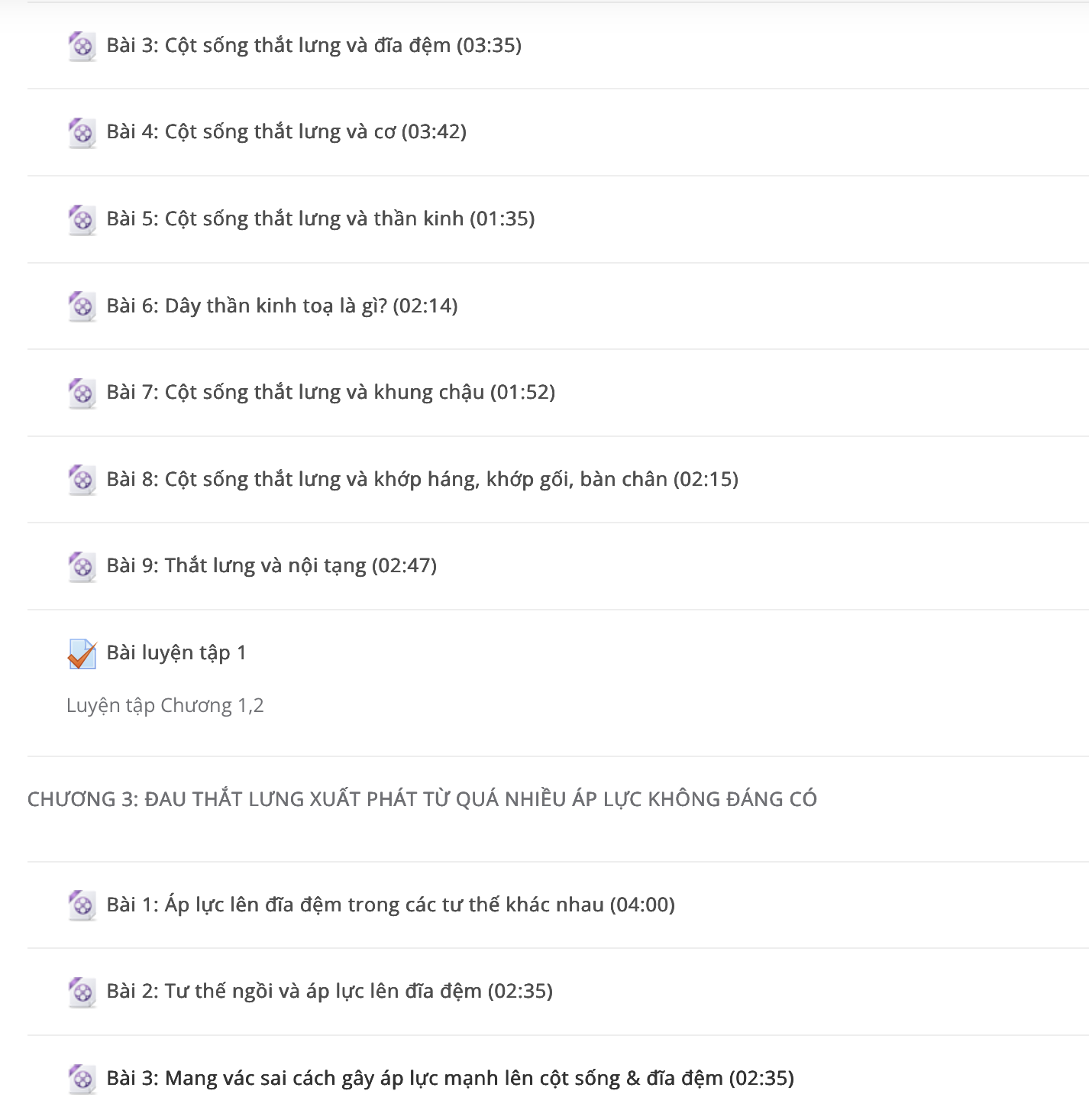Open lesson Bài 8 about khớp háng, khớp gối
This screenshot has width=1089, height=1120.
[x=422, y=479]
